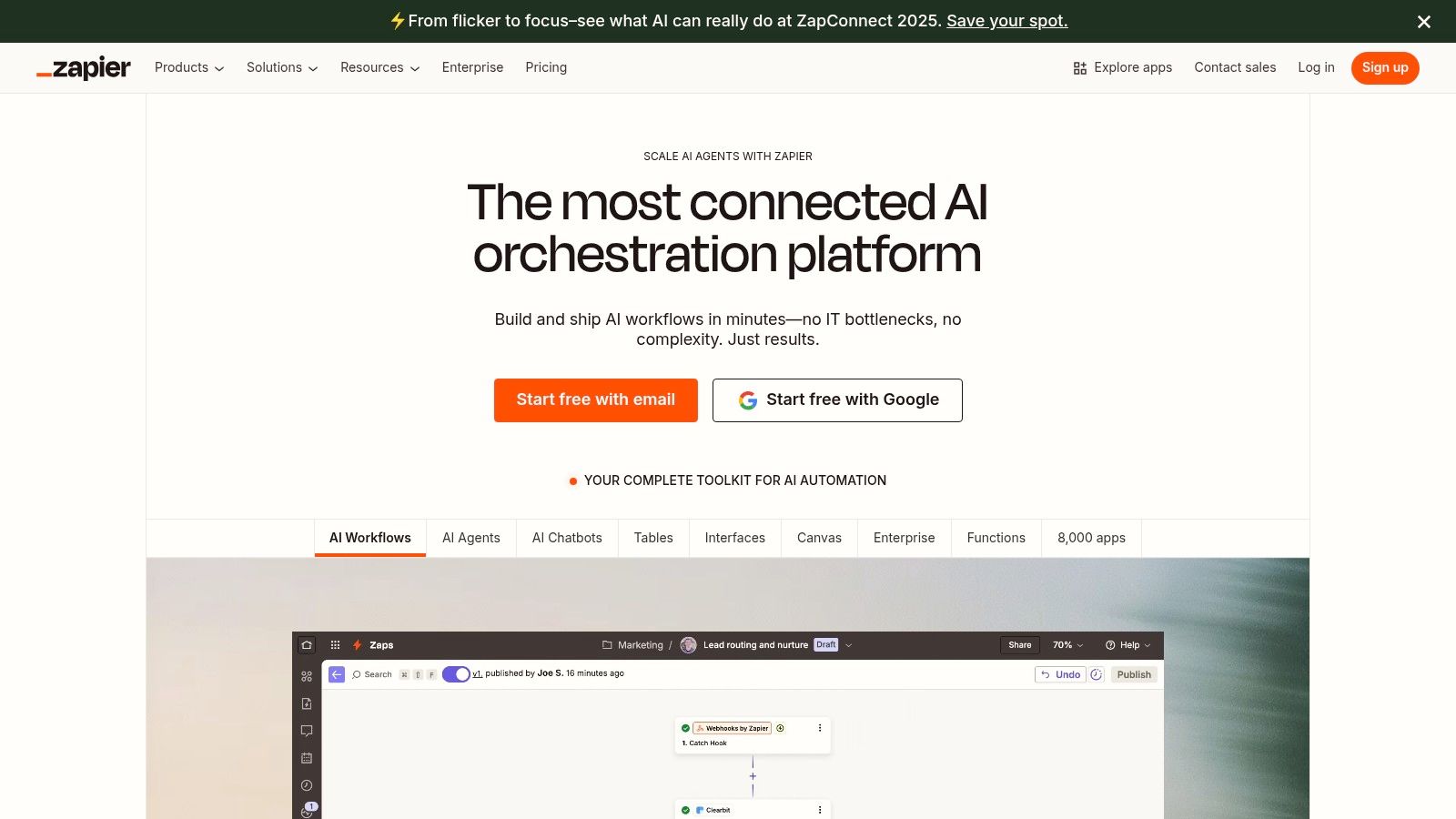Switch to the AI Chatbots tab
The image size is (1456, 819).
pyautogui.click(x=567, y=539)
